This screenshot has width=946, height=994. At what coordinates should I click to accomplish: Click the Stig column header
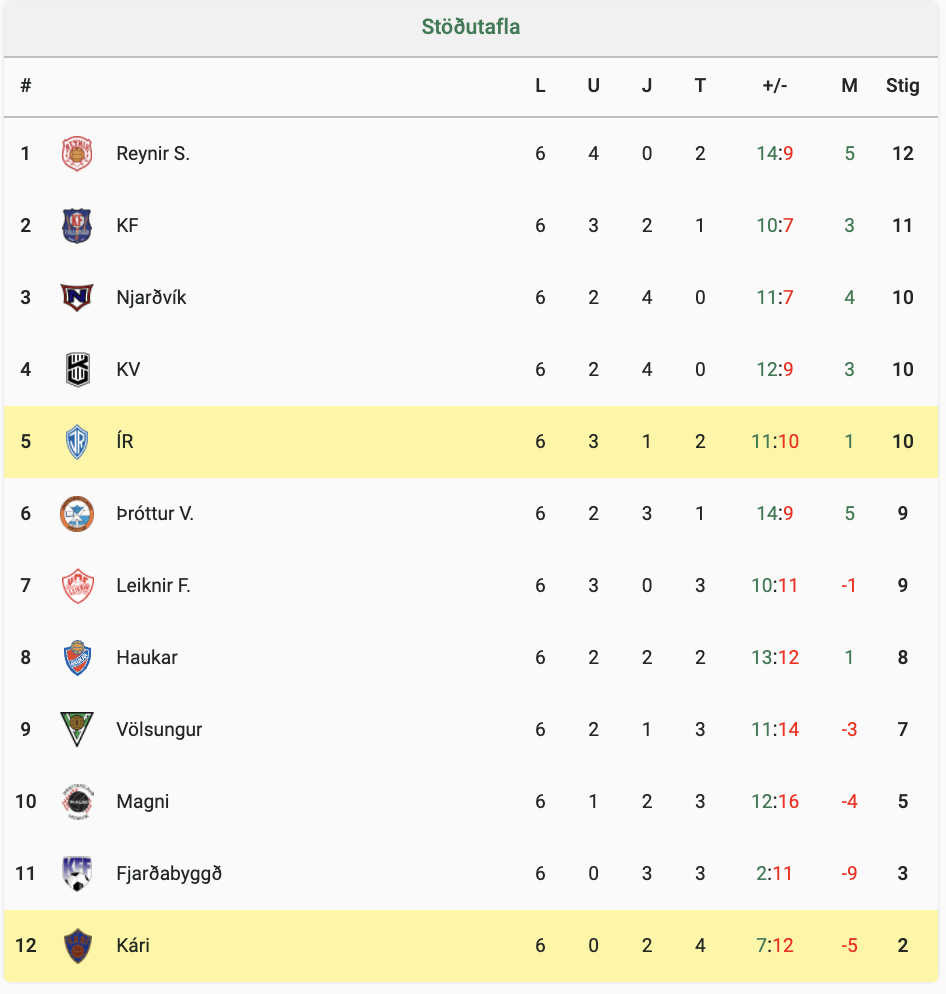click(902, 86)
